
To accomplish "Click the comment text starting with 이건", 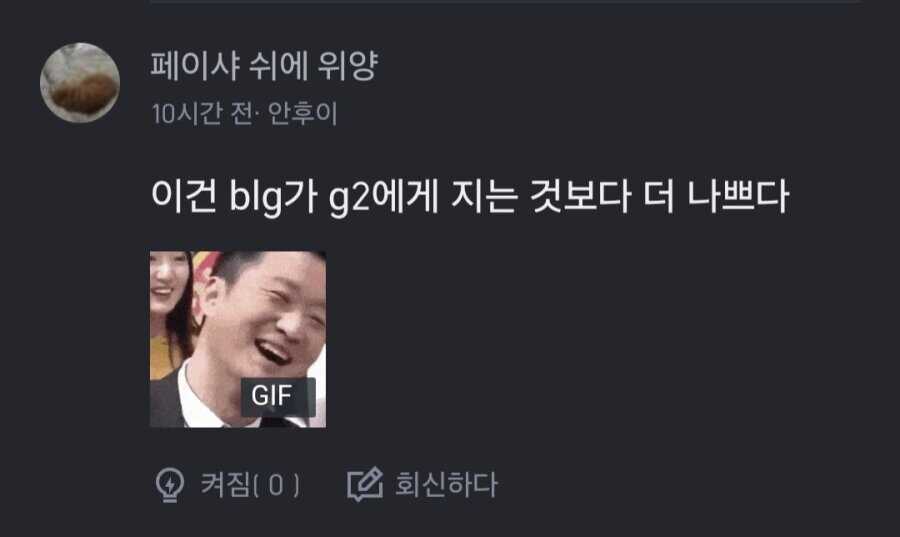I will click(470, 197).
